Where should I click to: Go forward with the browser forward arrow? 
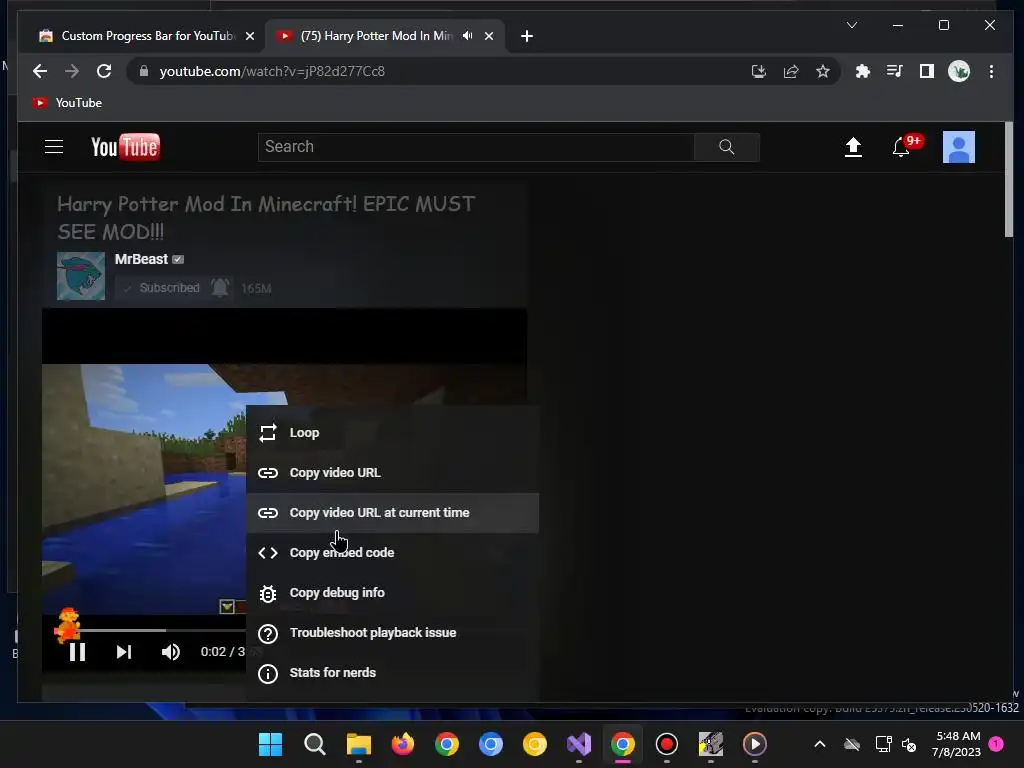pos(72,71)
